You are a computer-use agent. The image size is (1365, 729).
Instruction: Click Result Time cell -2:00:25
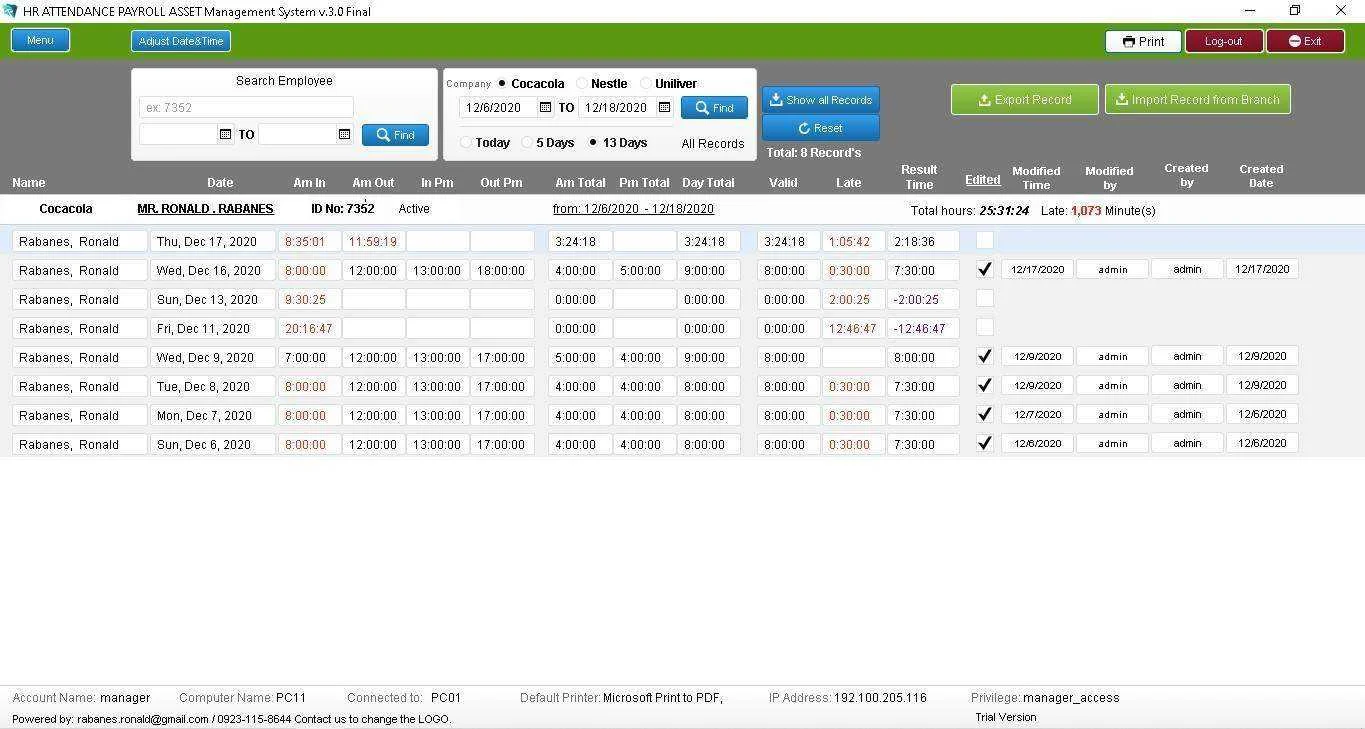(x=923, y=299)
